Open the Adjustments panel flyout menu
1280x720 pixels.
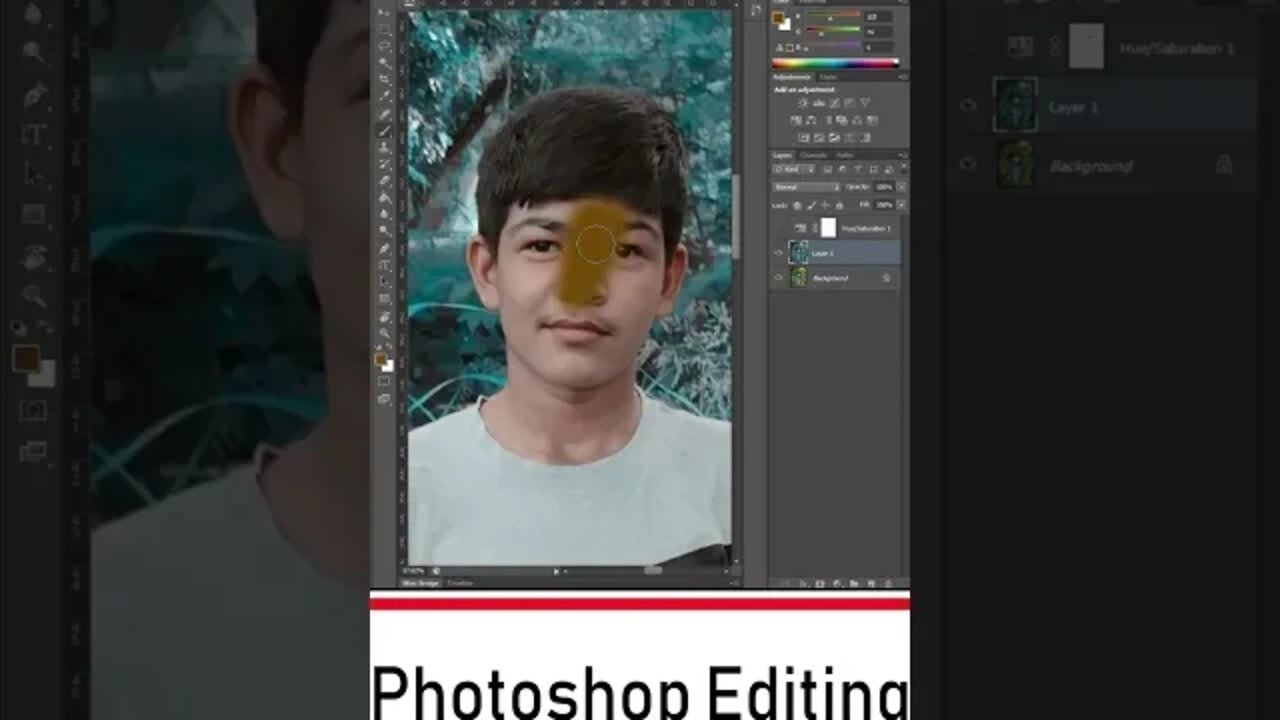[x=902, y=76]
